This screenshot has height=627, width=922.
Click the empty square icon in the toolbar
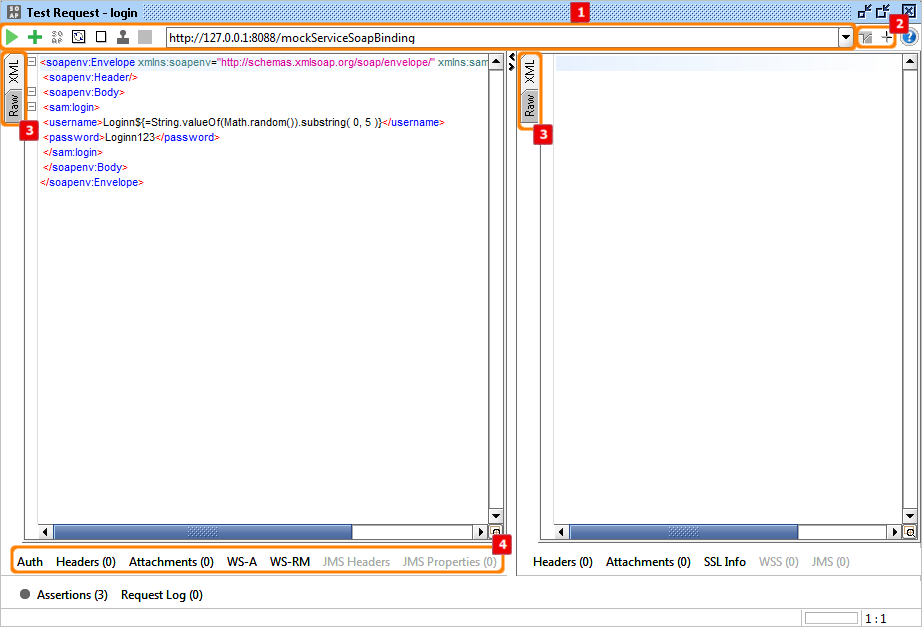tap(101, 37)
